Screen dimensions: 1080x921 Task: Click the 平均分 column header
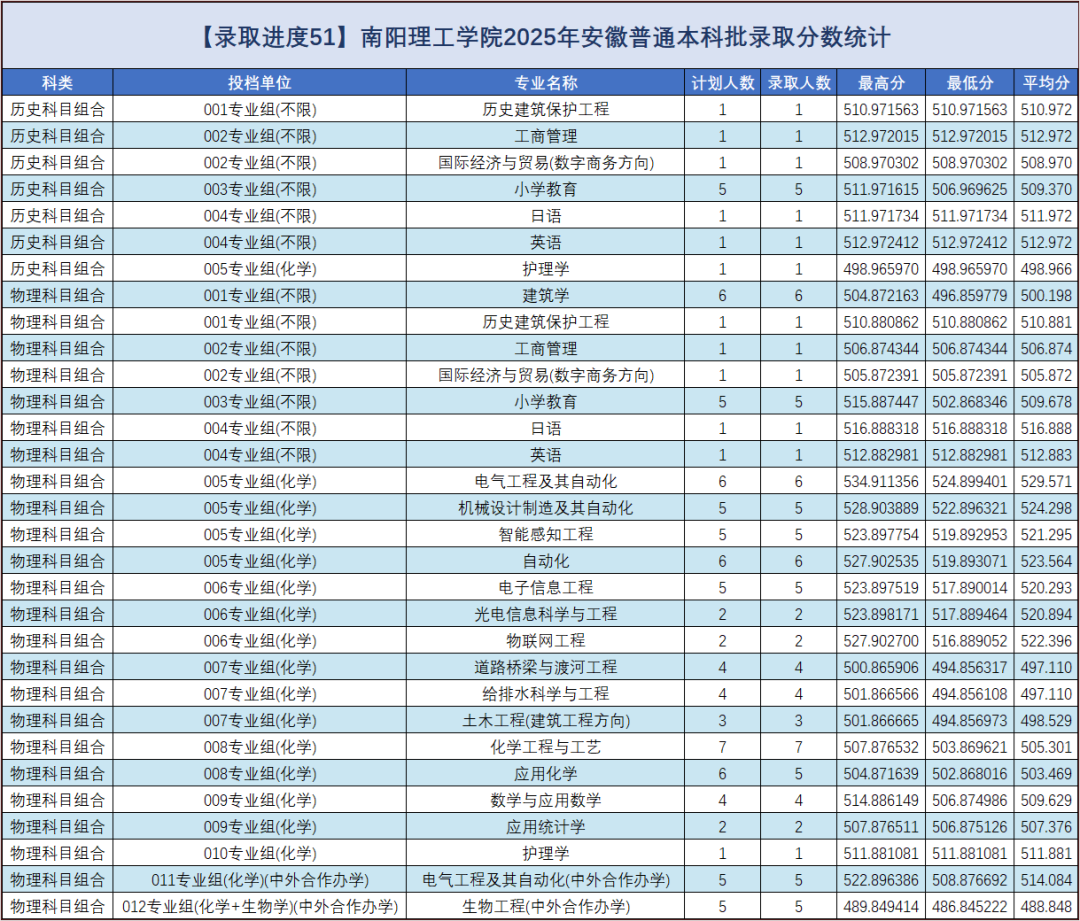(x=1046, y=83)
